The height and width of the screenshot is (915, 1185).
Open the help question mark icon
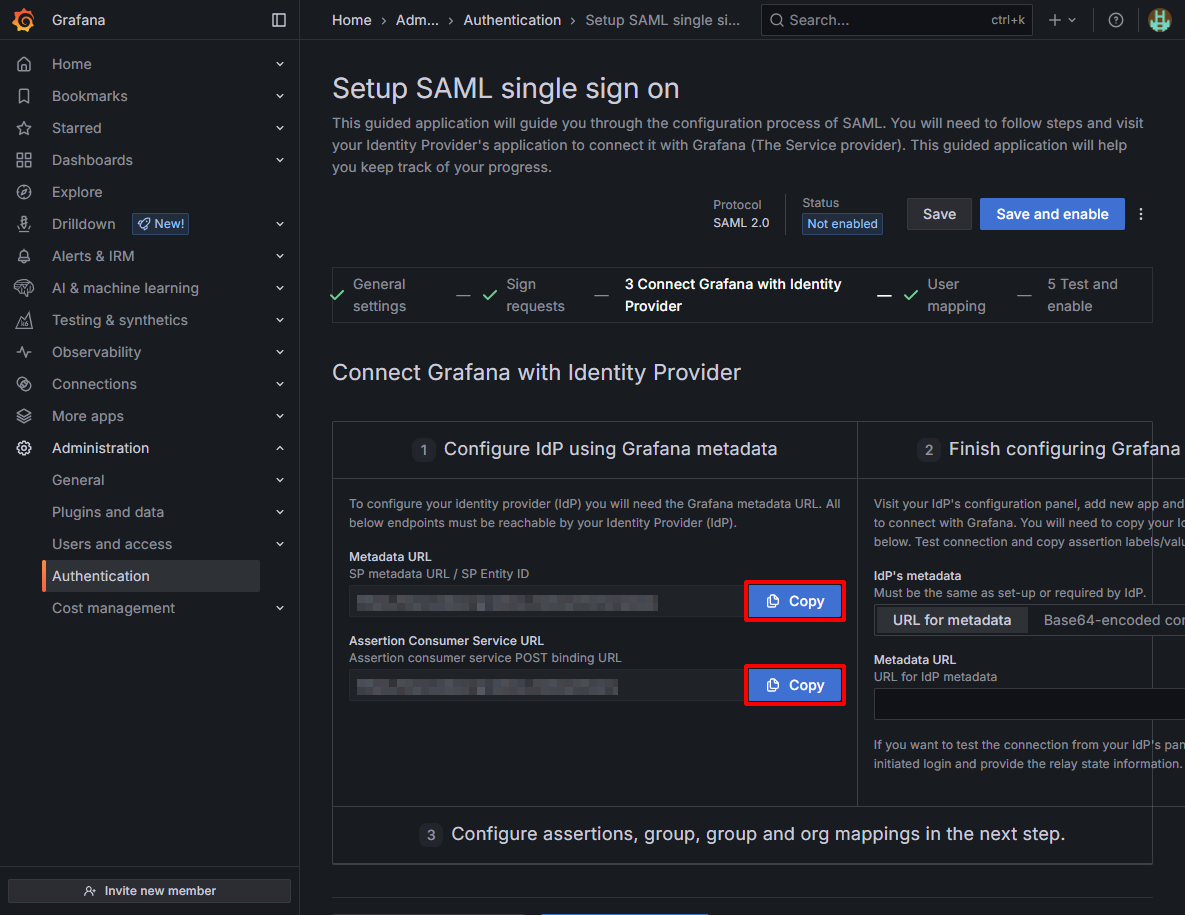click(1116, 20)
